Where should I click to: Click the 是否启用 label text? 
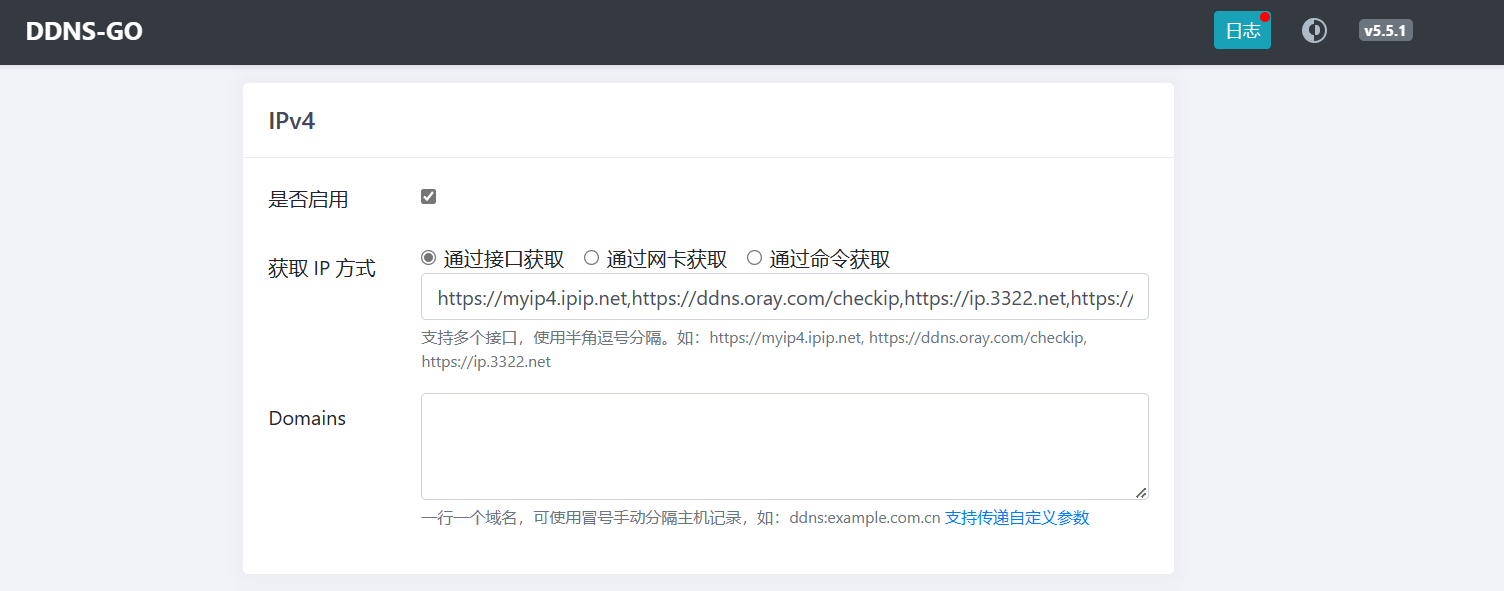pos(308,199)
